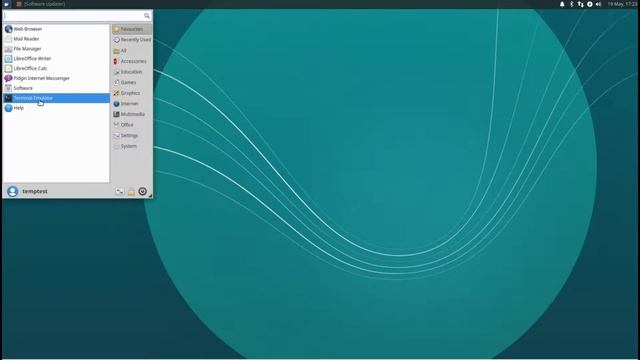This screenshot has height=360, width=640.
Task: Click the menu resize grip corner
Action: [x=151, y=196]
